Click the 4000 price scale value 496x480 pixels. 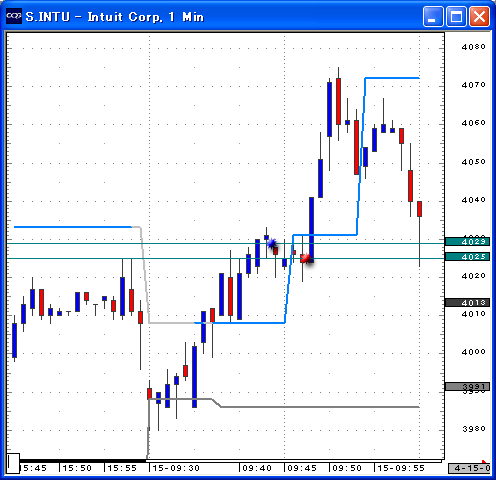[473, 352]
